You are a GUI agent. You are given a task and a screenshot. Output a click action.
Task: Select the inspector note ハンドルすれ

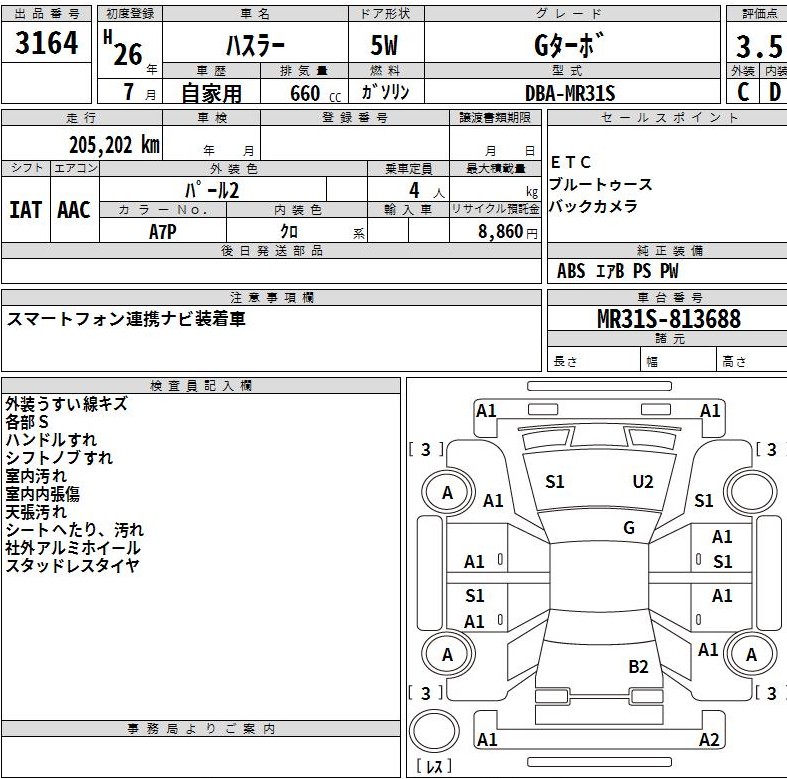pos(51,440)
